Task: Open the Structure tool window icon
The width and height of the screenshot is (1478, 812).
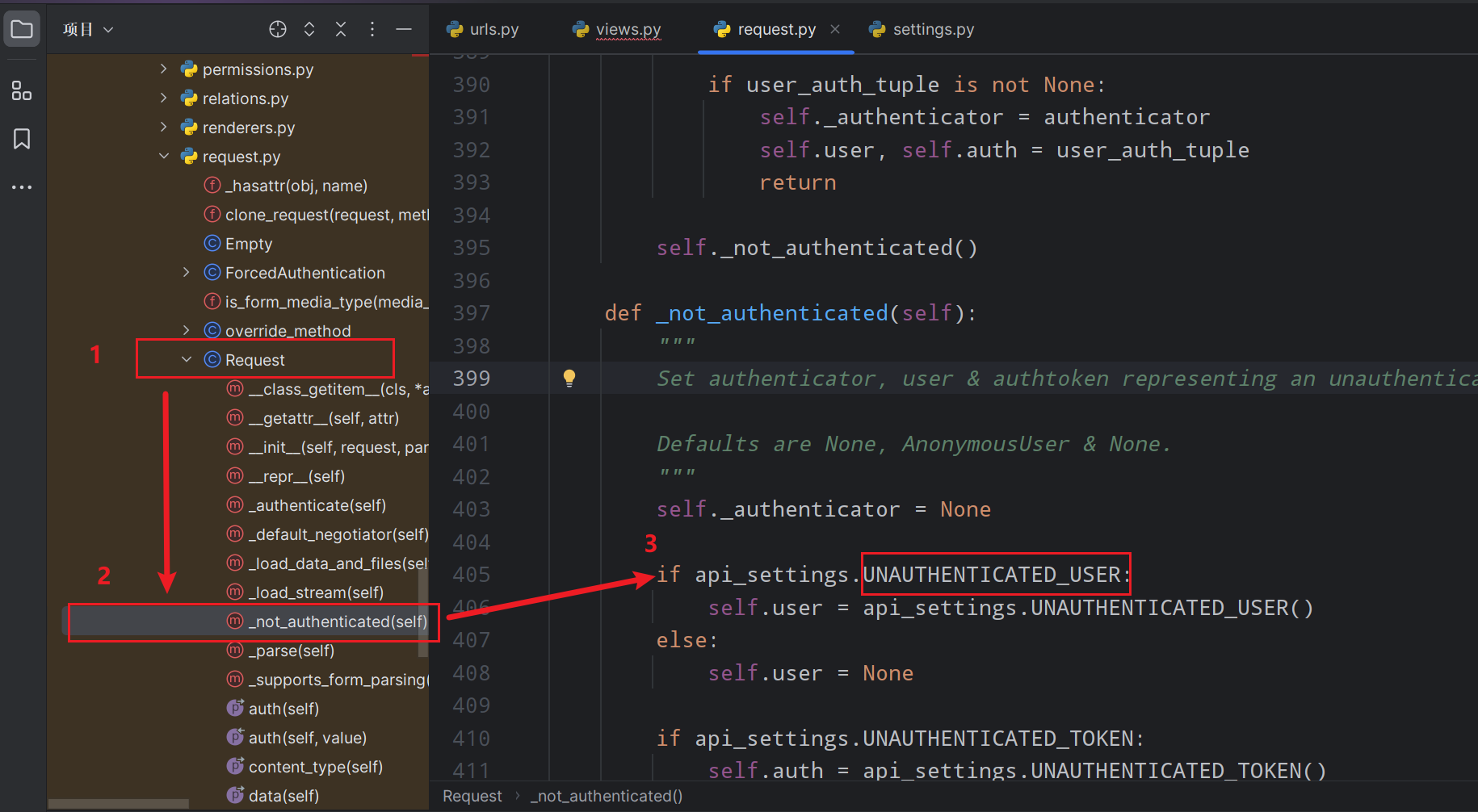Action: pos(22,91)
